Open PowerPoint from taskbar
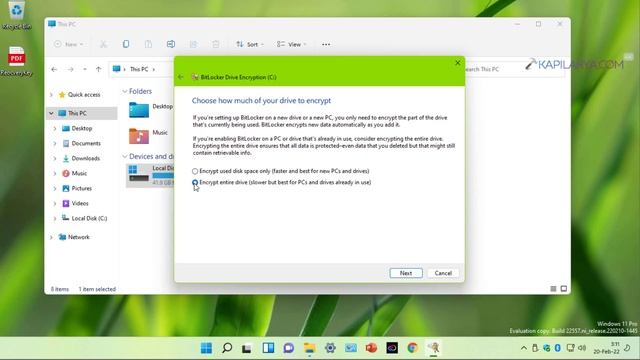 coord(371,348)
